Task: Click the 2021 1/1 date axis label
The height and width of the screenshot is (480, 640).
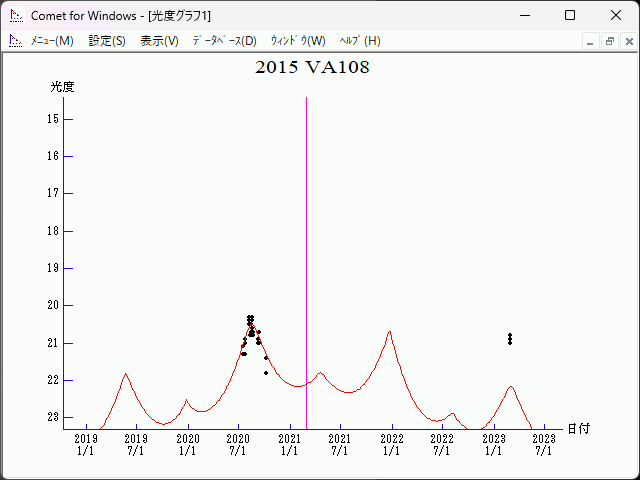Action: coord(289,444)
